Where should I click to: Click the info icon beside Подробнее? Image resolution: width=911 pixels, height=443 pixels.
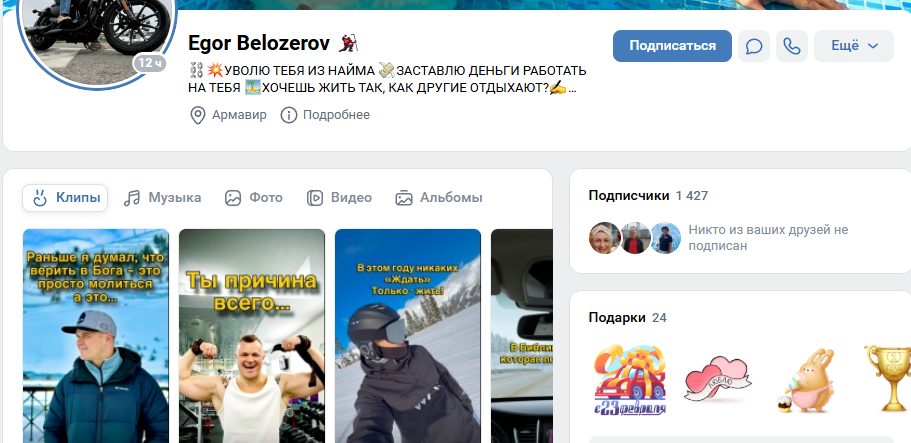(x=289, y=115)
